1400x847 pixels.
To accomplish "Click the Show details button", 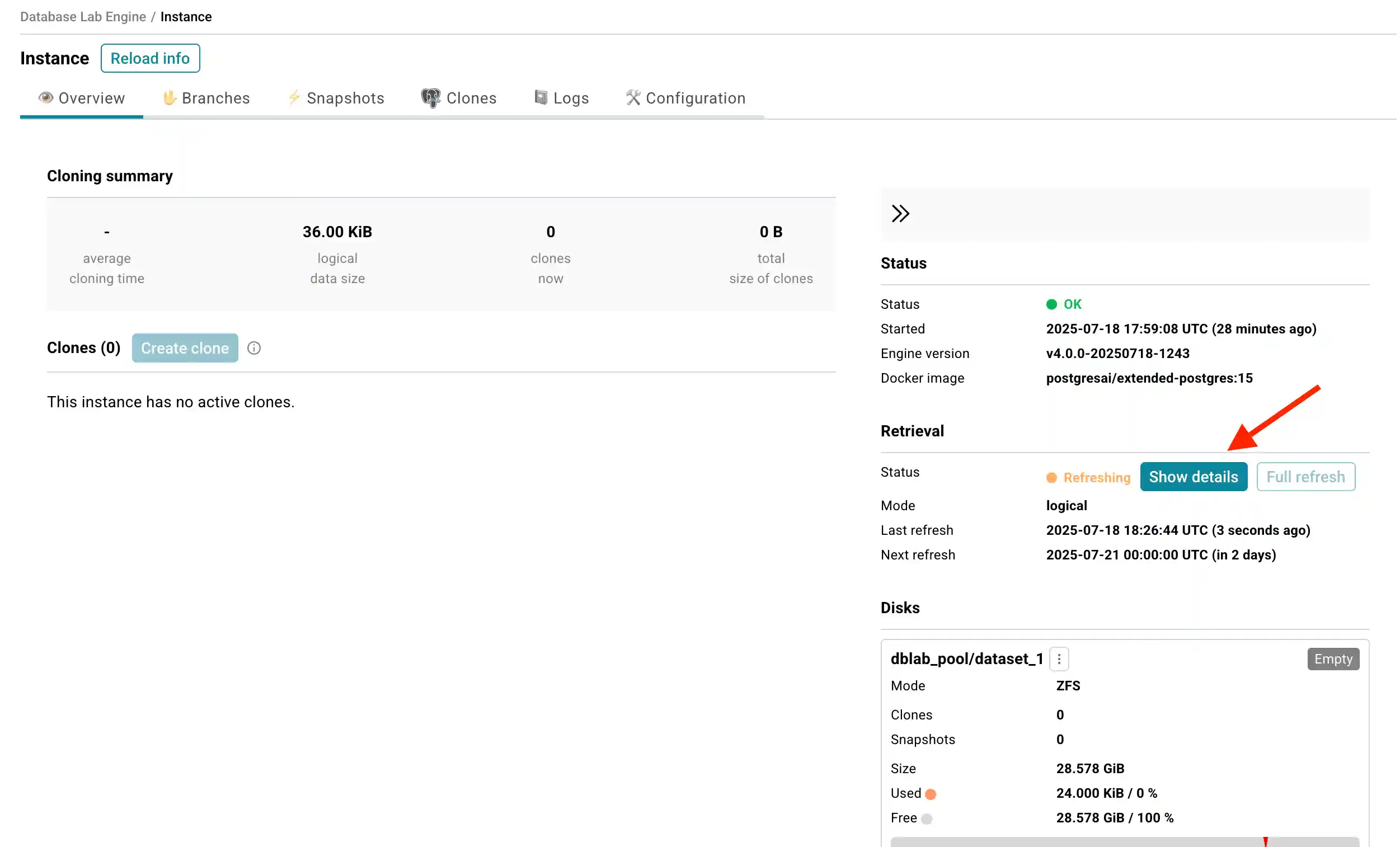I will (x=1193, y=477).
